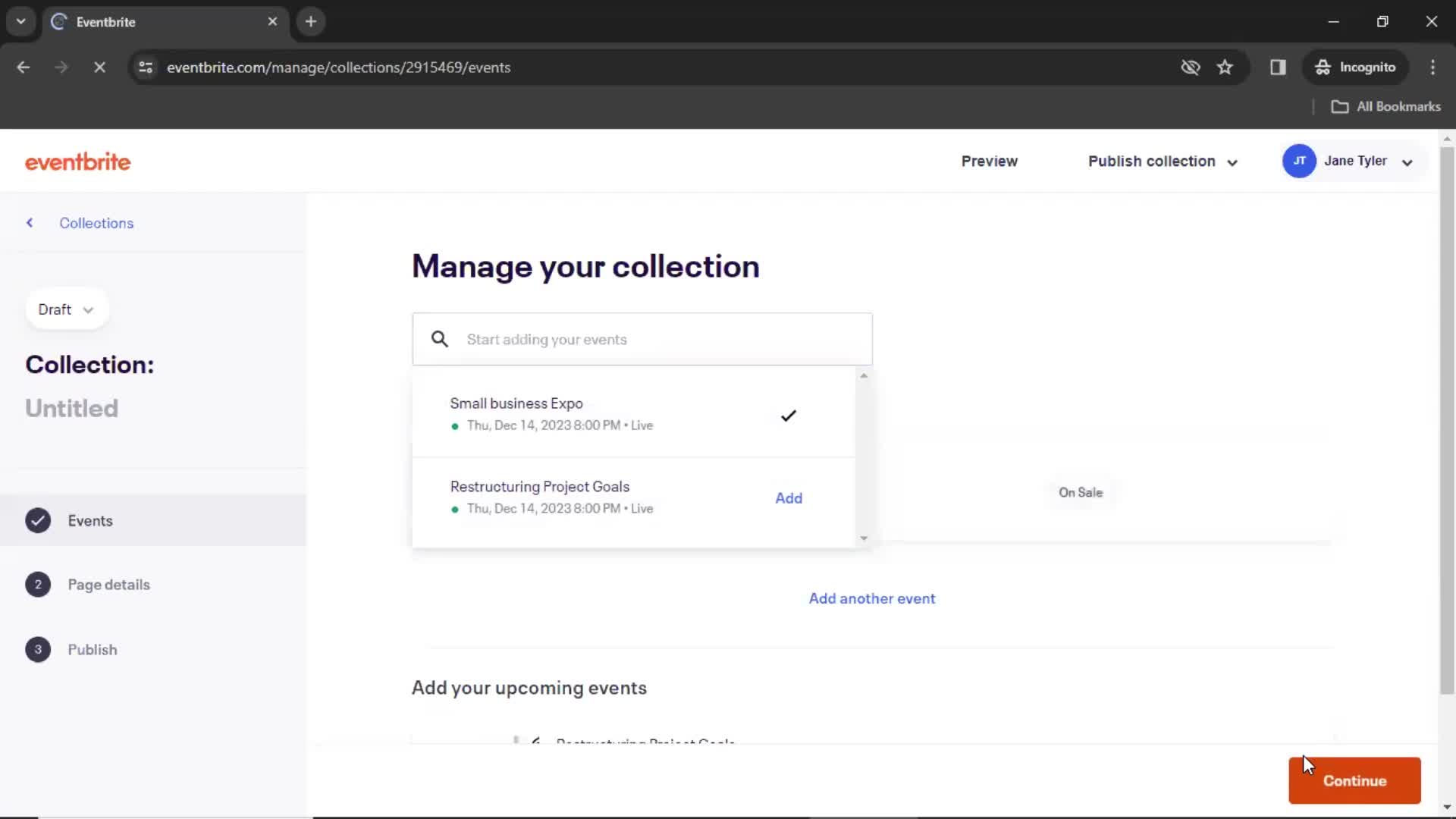
Task: Expand the Draft status dropdown
Action: coord(67,309)
